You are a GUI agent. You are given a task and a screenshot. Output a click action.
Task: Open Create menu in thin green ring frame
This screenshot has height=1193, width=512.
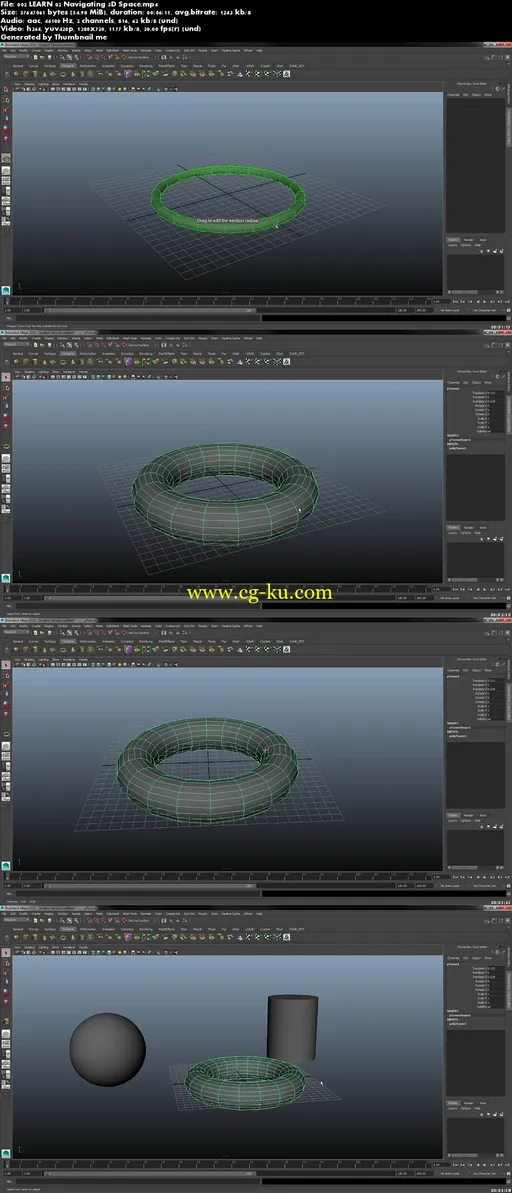coord(35,50)
